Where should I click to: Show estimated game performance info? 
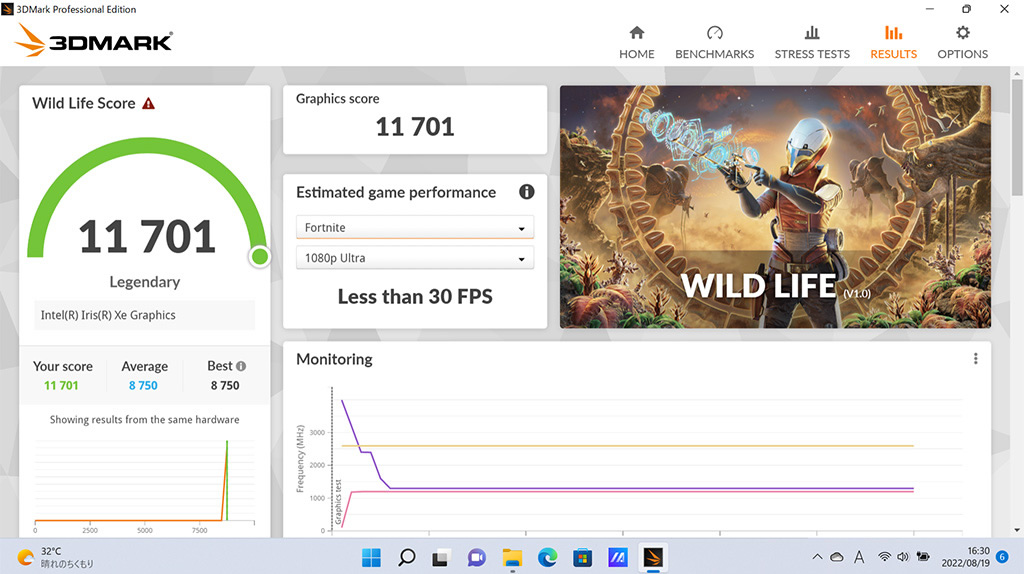click(x=526, y=192)
